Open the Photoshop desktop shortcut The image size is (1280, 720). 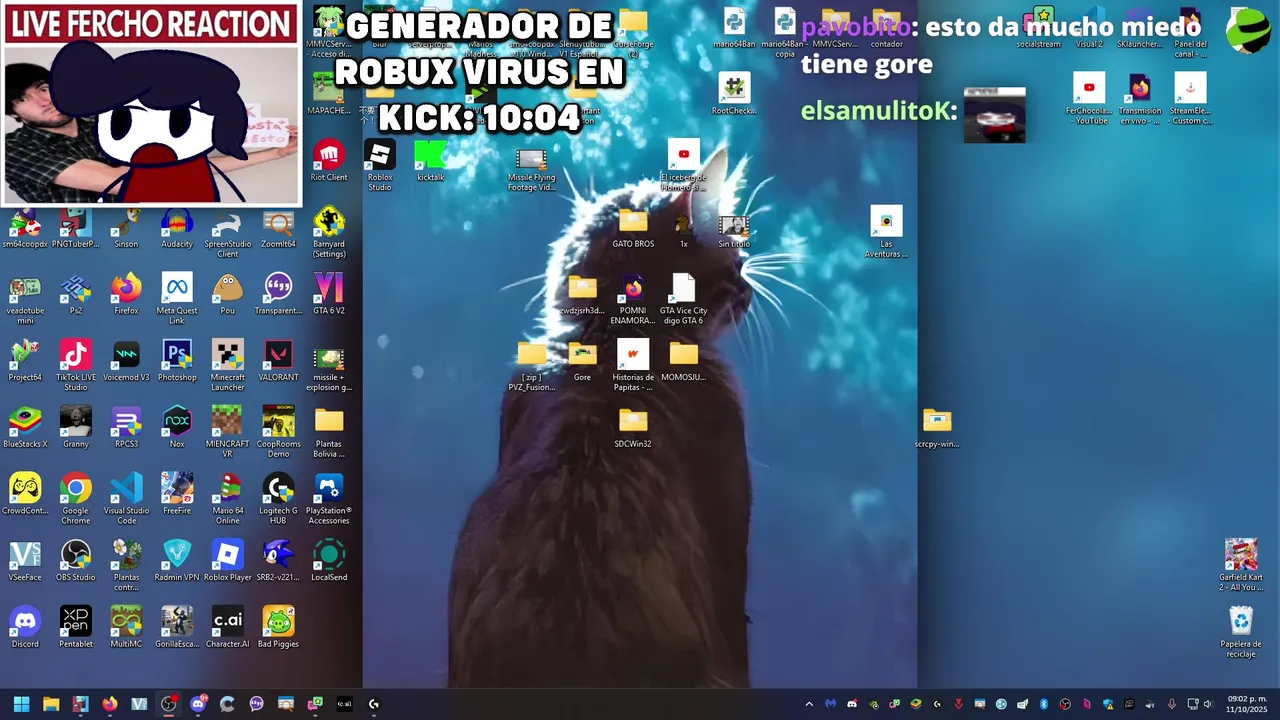point(177,362)
